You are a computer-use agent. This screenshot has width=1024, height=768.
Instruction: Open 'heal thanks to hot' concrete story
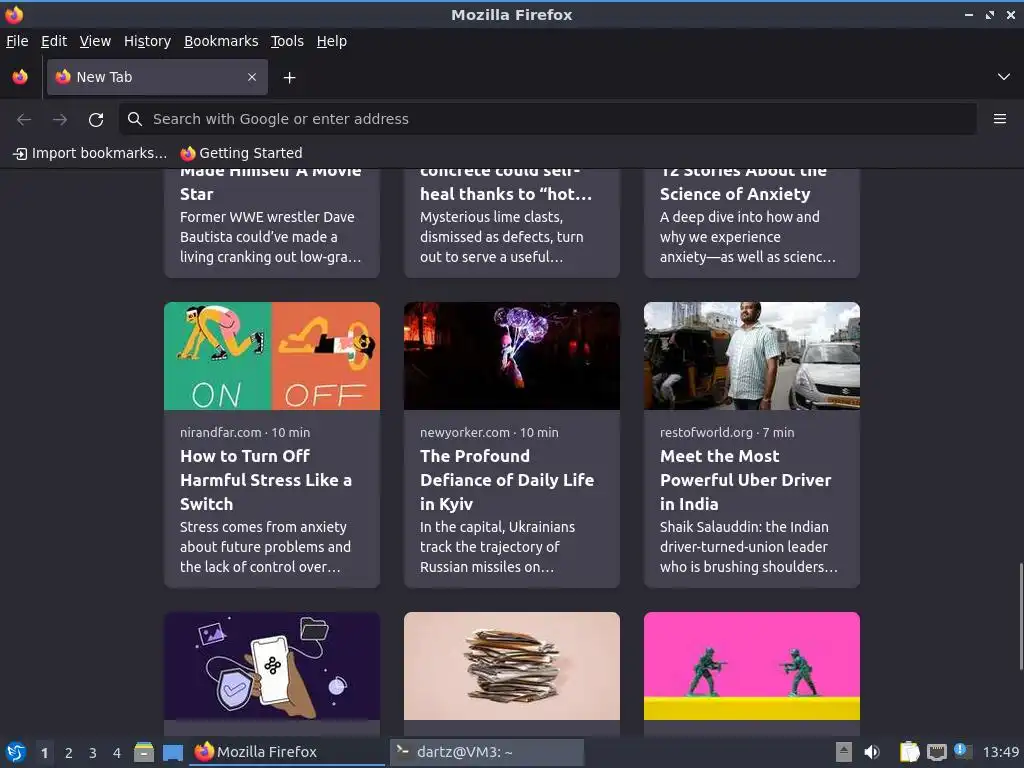click(x=511, y=222)
